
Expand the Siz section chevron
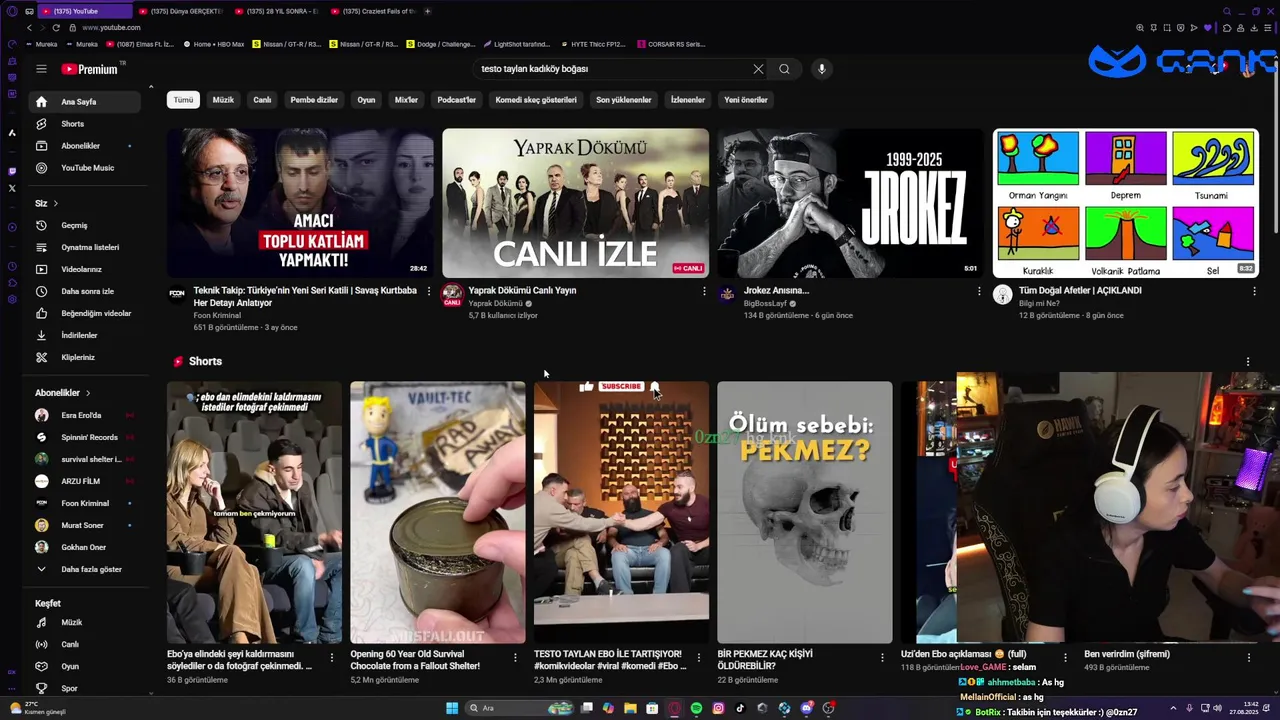[x=55, y=203]
